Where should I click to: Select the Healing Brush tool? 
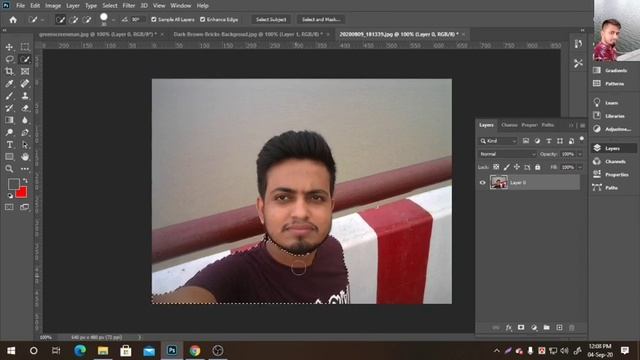[25, 84]
